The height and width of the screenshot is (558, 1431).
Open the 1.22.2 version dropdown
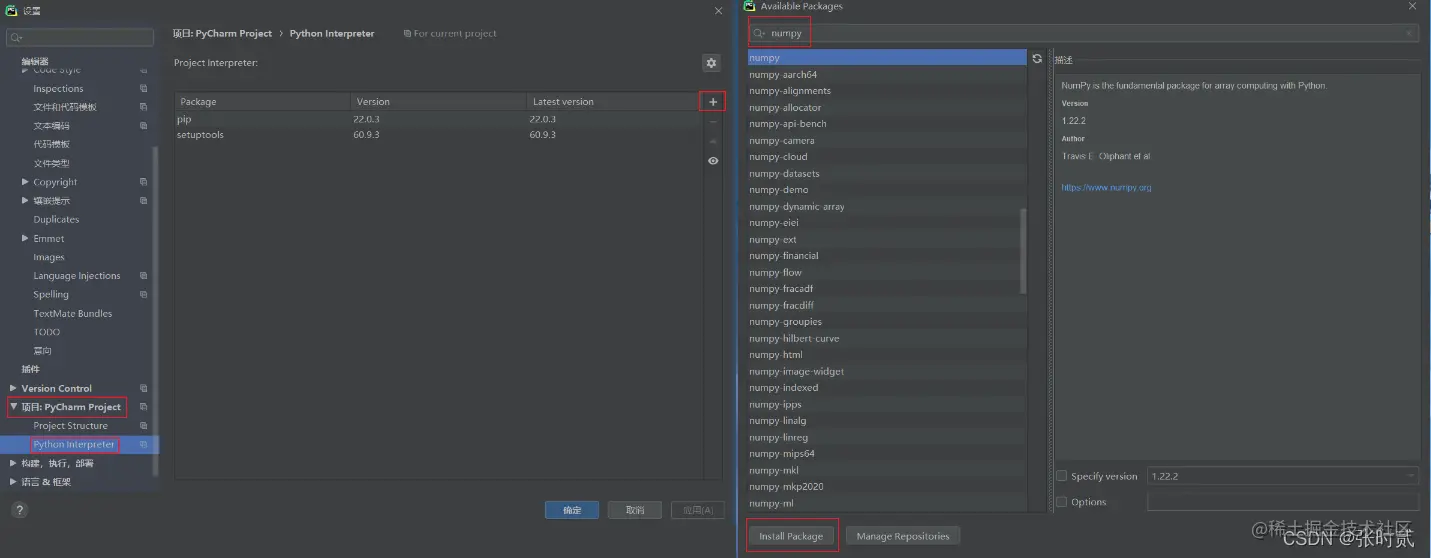(x=1283, y=476)
